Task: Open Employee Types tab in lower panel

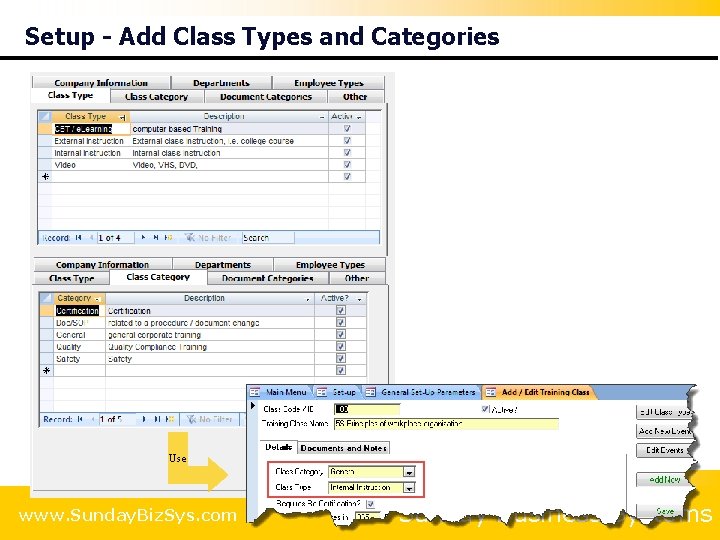Action: [330, 265]
